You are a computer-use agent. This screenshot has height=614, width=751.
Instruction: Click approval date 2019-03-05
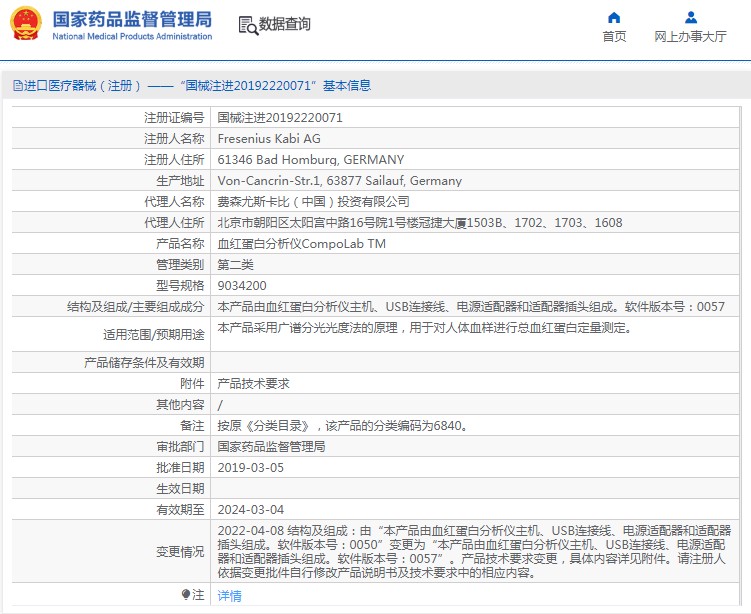[x=250, y=468]
